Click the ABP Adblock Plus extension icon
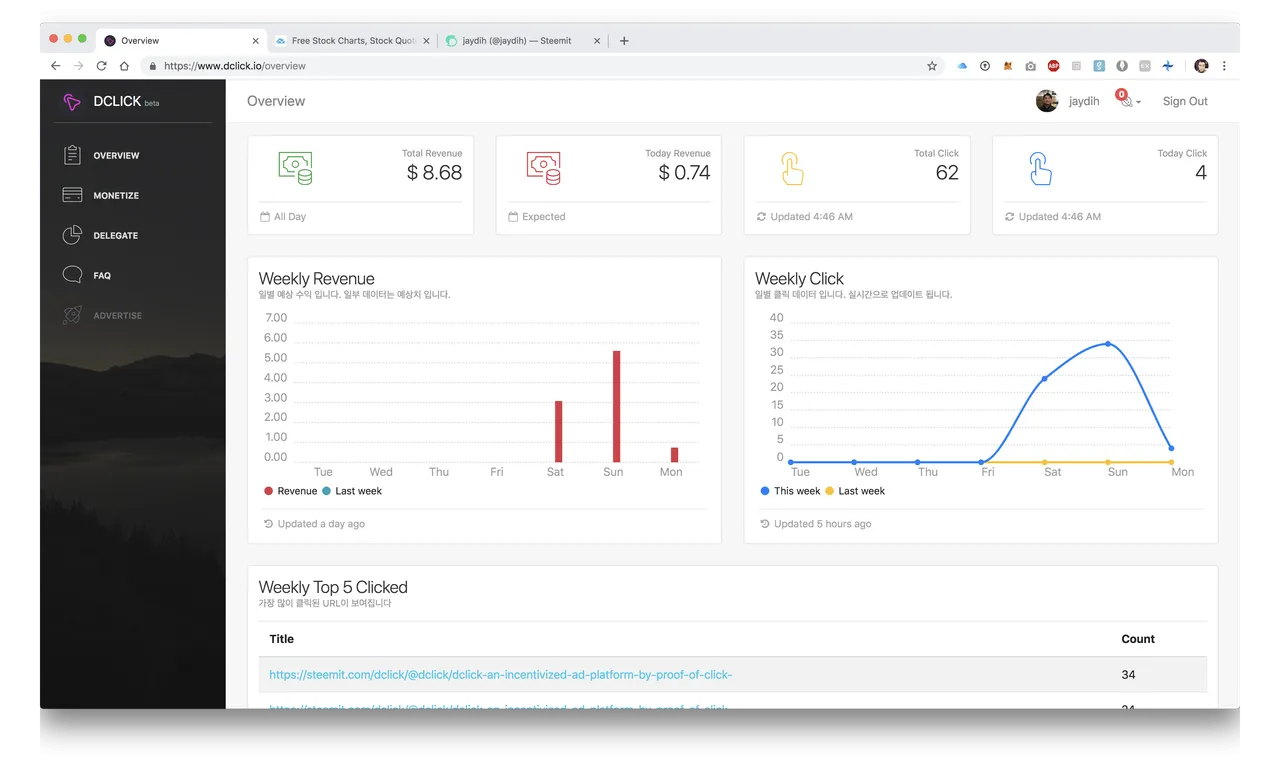This screenshot has height=766, width=1280. click(x=1053, y=66)
